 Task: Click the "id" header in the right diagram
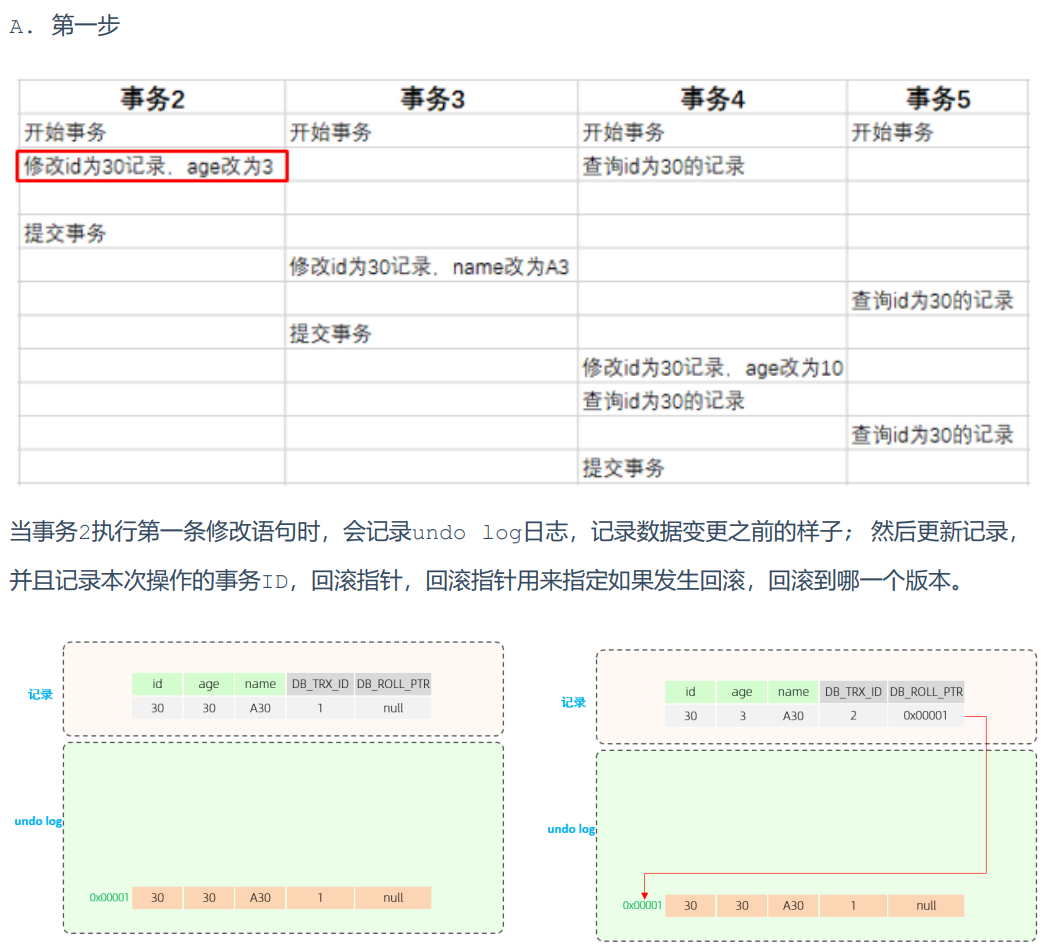690,692
